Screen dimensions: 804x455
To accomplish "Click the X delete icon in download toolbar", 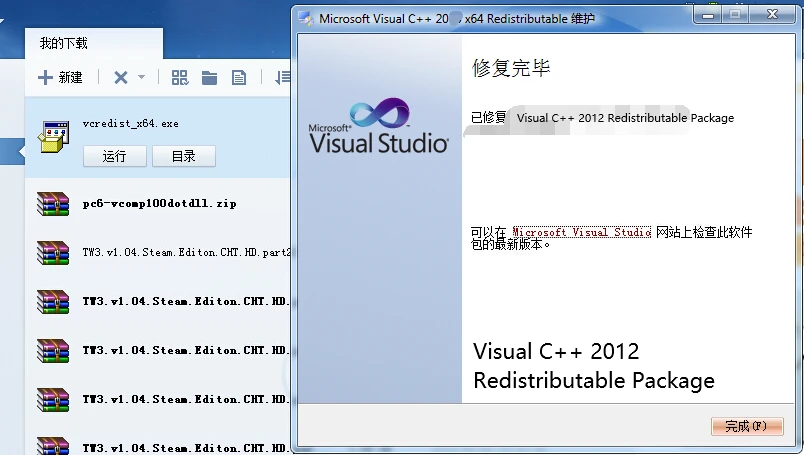I will (120, 77).
